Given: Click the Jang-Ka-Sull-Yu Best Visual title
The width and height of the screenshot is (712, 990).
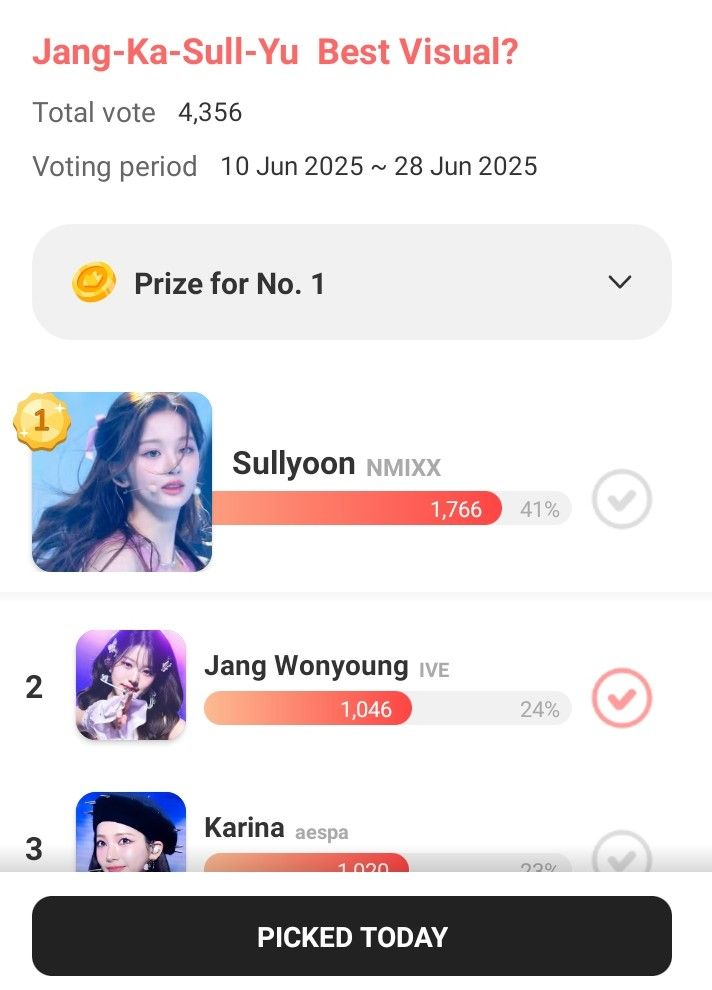Looking at the screenshot, I should [275, 51].
